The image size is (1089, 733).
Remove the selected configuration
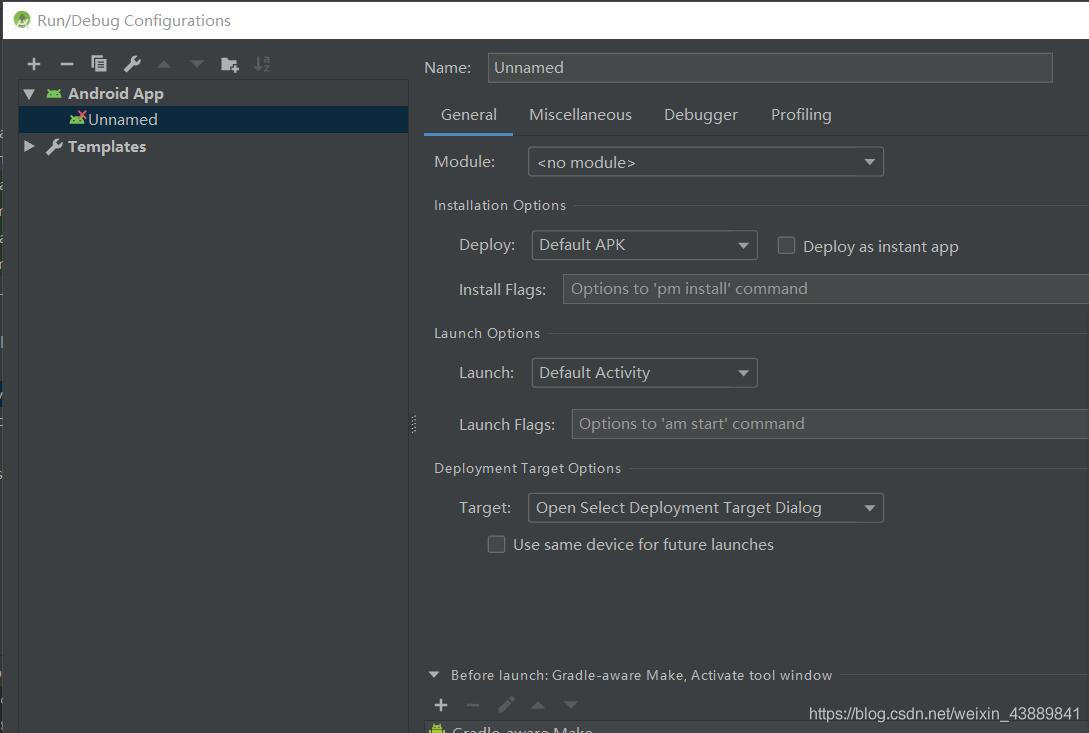click(x=66, y=63)
